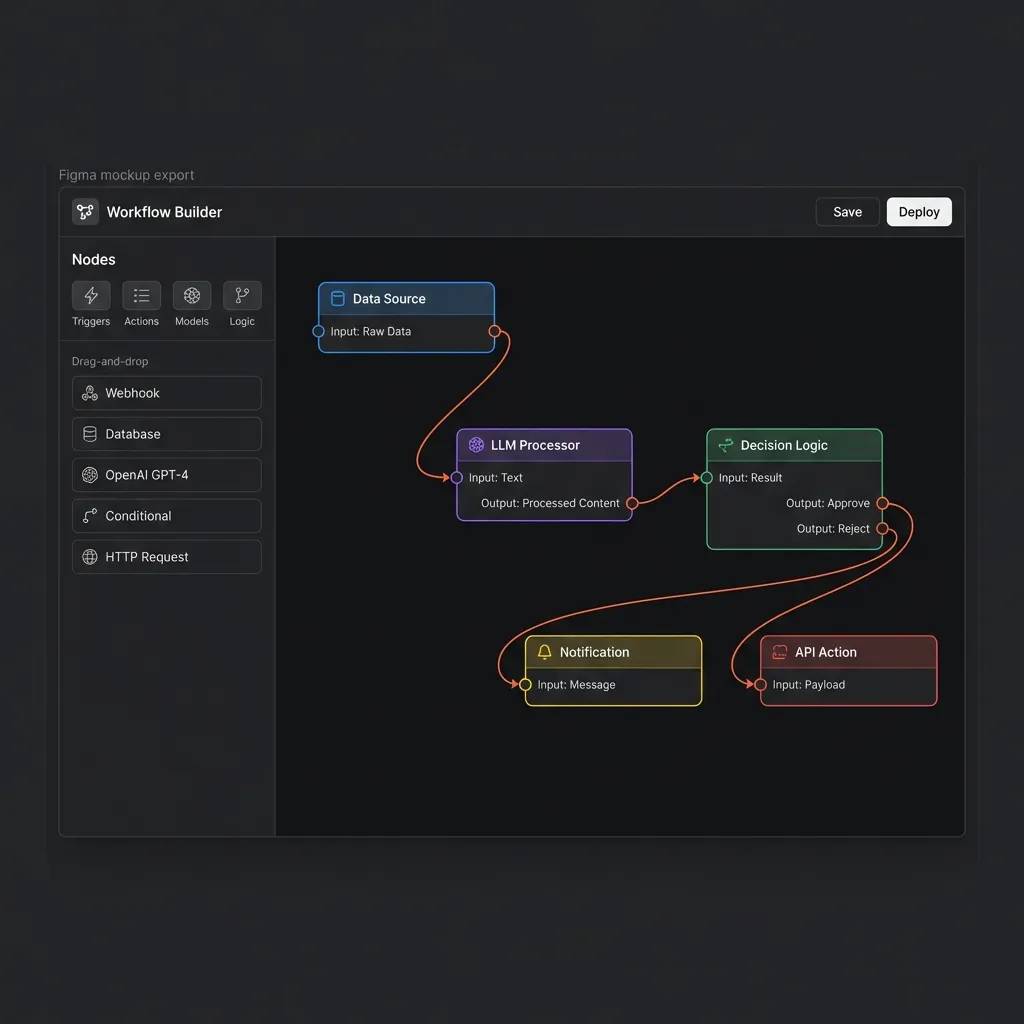This screenshot has height=1024, width=1024.
Task: Deploy the workflow
Action: tap(919, 212)
